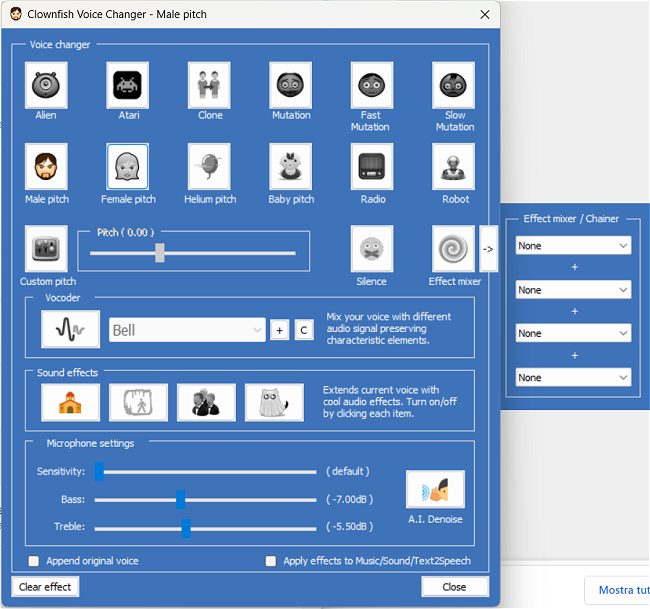Viewport: 650px width, 609px height.
Task: Toggle the church sound effect
Action: click(70, 403)
